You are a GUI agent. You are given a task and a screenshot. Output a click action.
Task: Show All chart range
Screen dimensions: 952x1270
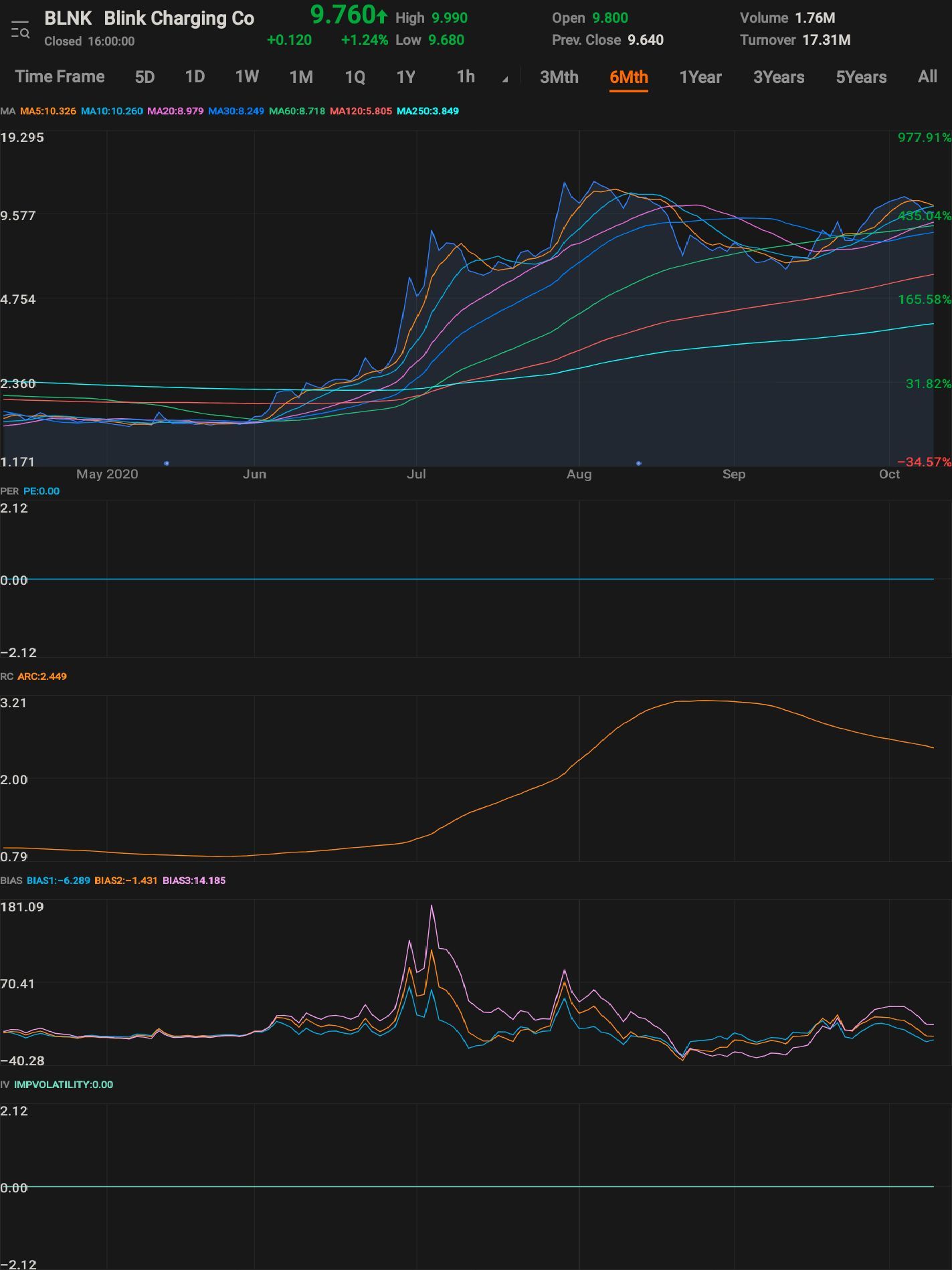click(927, 77)
